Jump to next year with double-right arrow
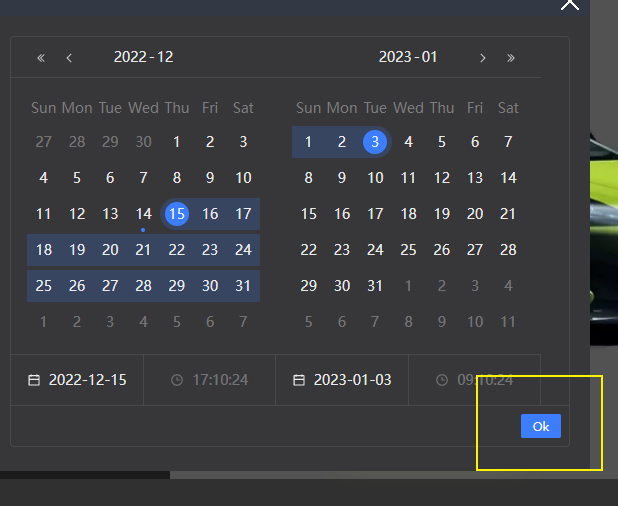618x506 pixels. 511,58
